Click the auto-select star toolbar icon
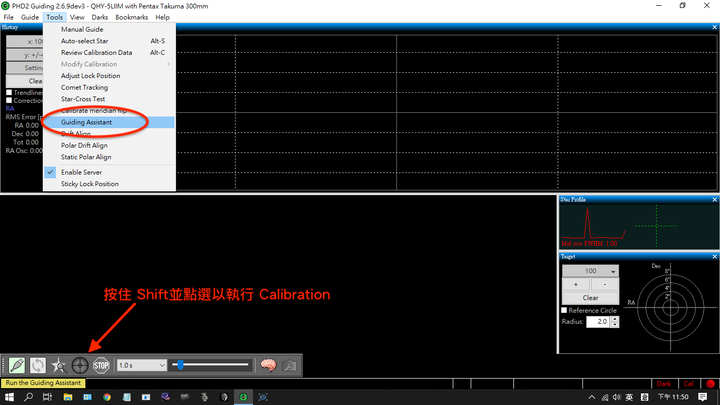 pos(59,366)
